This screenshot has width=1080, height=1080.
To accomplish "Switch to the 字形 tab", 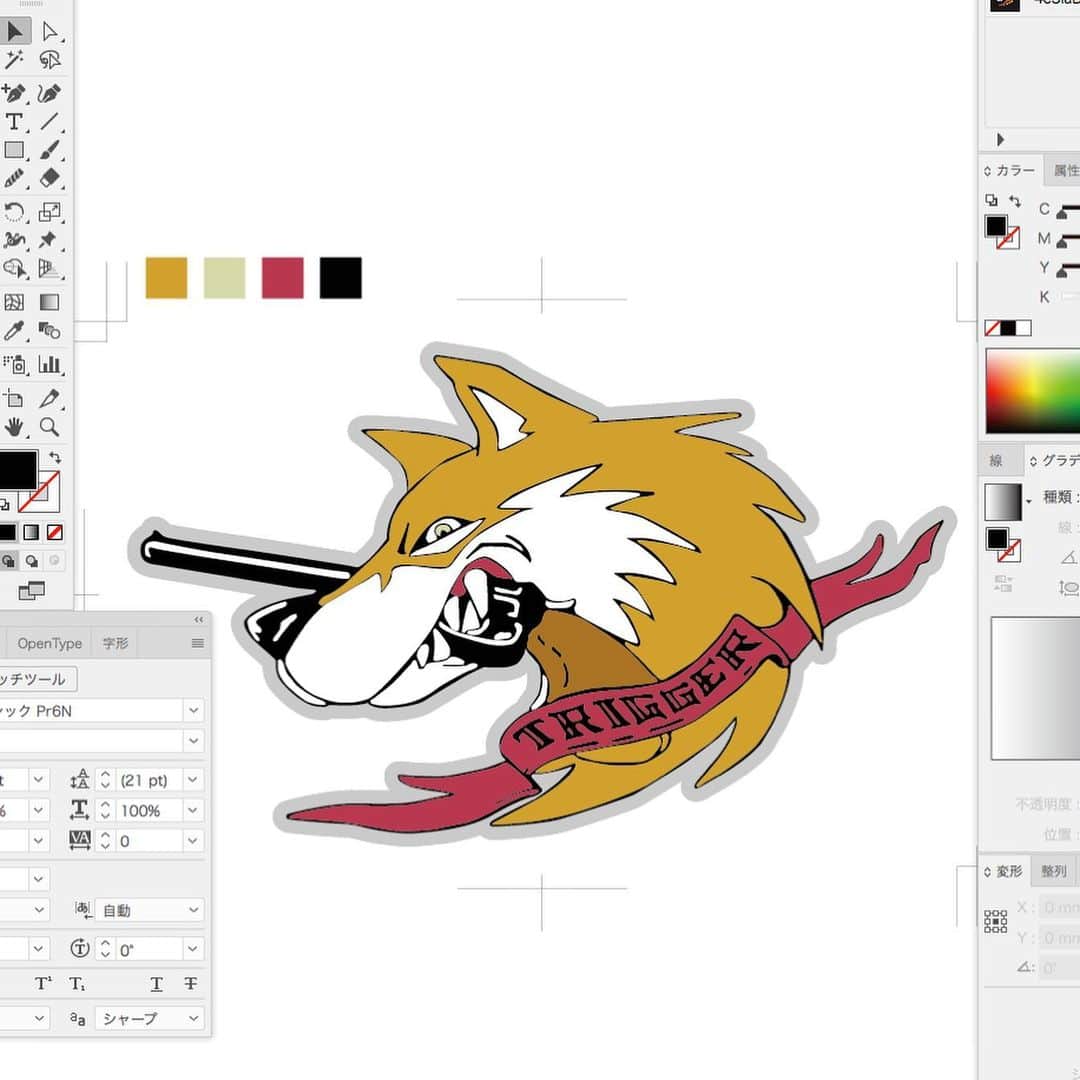I will (115, 643).
